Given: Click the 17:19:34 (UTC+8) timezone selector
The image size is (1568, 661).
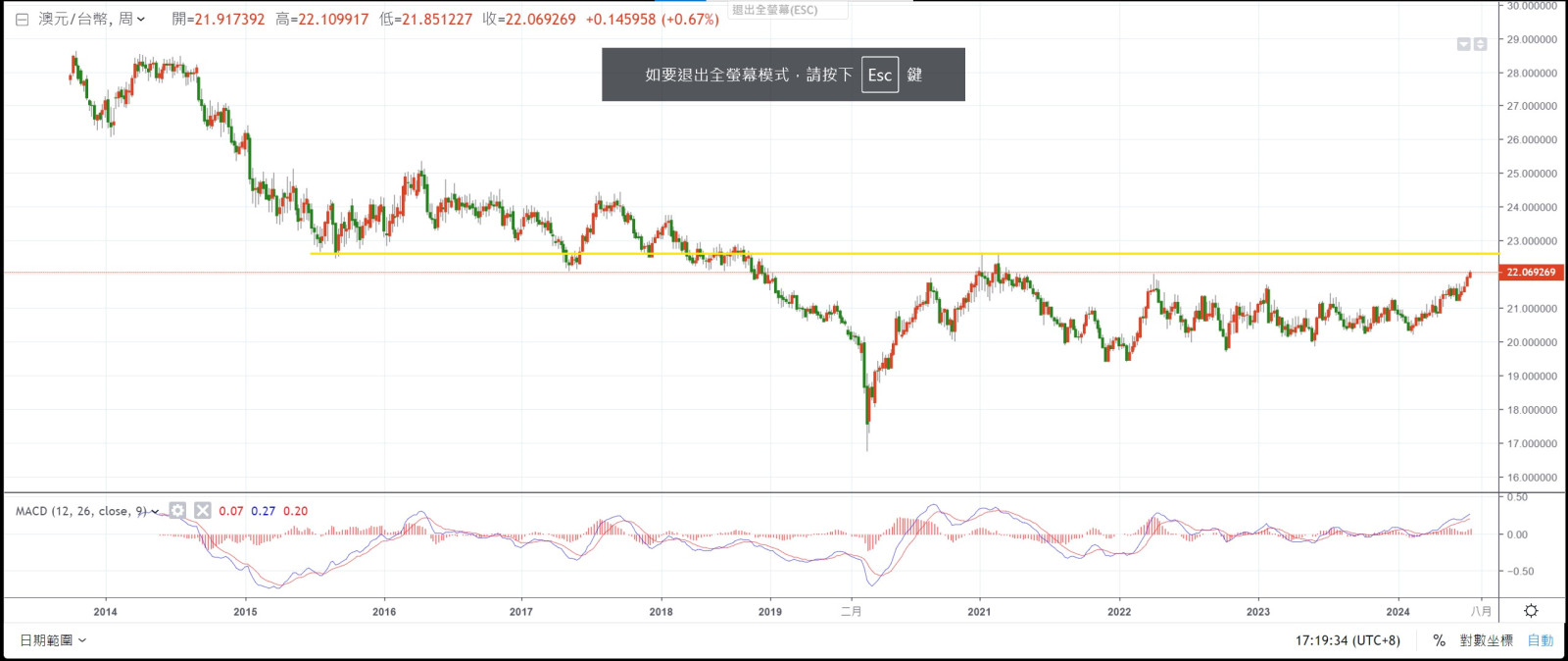Looking at the screenshot, I should (1347, 640).
